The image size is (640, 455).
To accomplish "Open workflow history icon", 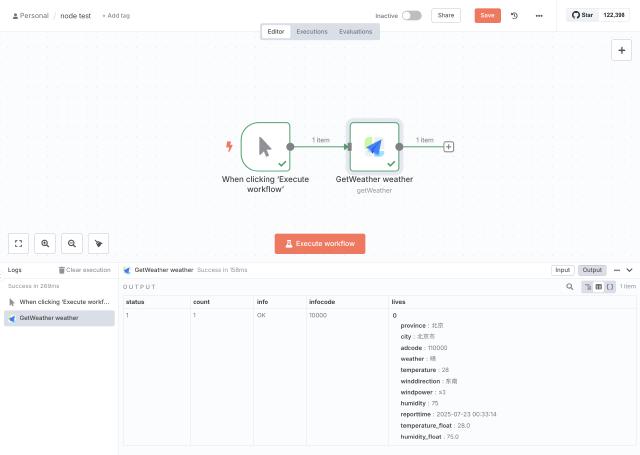I will 514,16.
